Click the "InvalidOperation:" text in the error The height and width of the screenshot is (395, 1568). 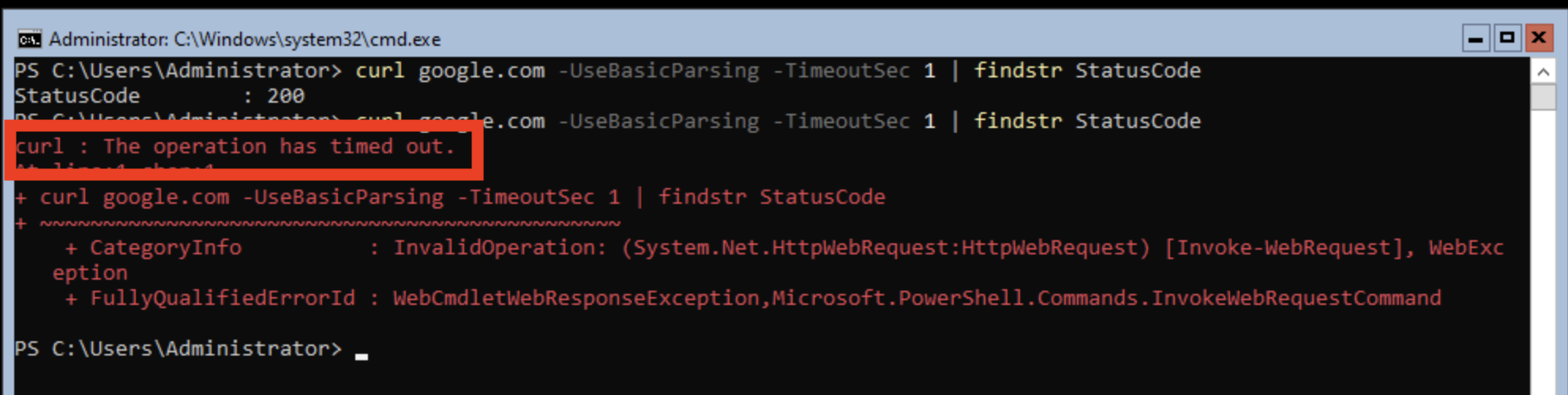(x=500, y=248)
